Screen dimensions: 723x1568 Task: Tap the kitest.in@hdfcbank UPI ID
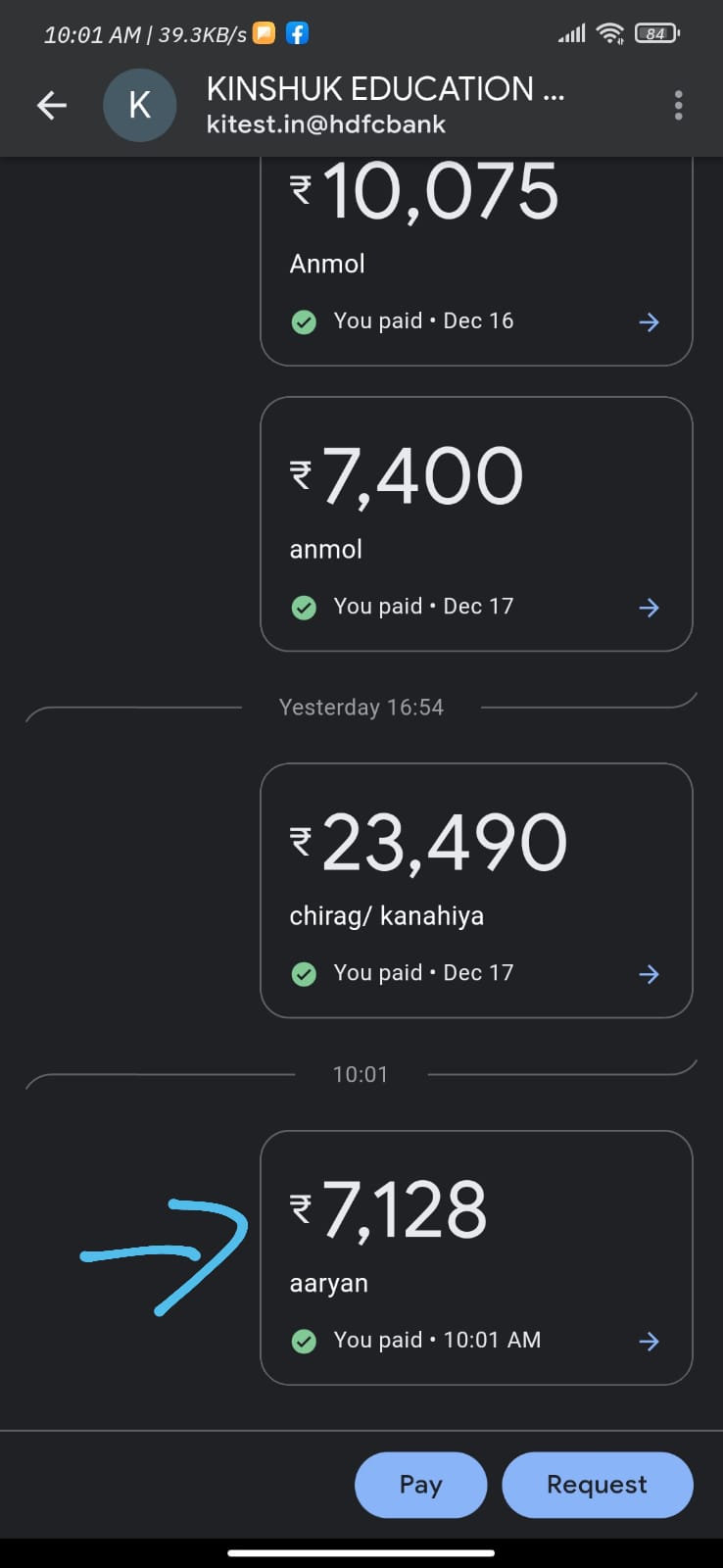(x=326, y=124)
